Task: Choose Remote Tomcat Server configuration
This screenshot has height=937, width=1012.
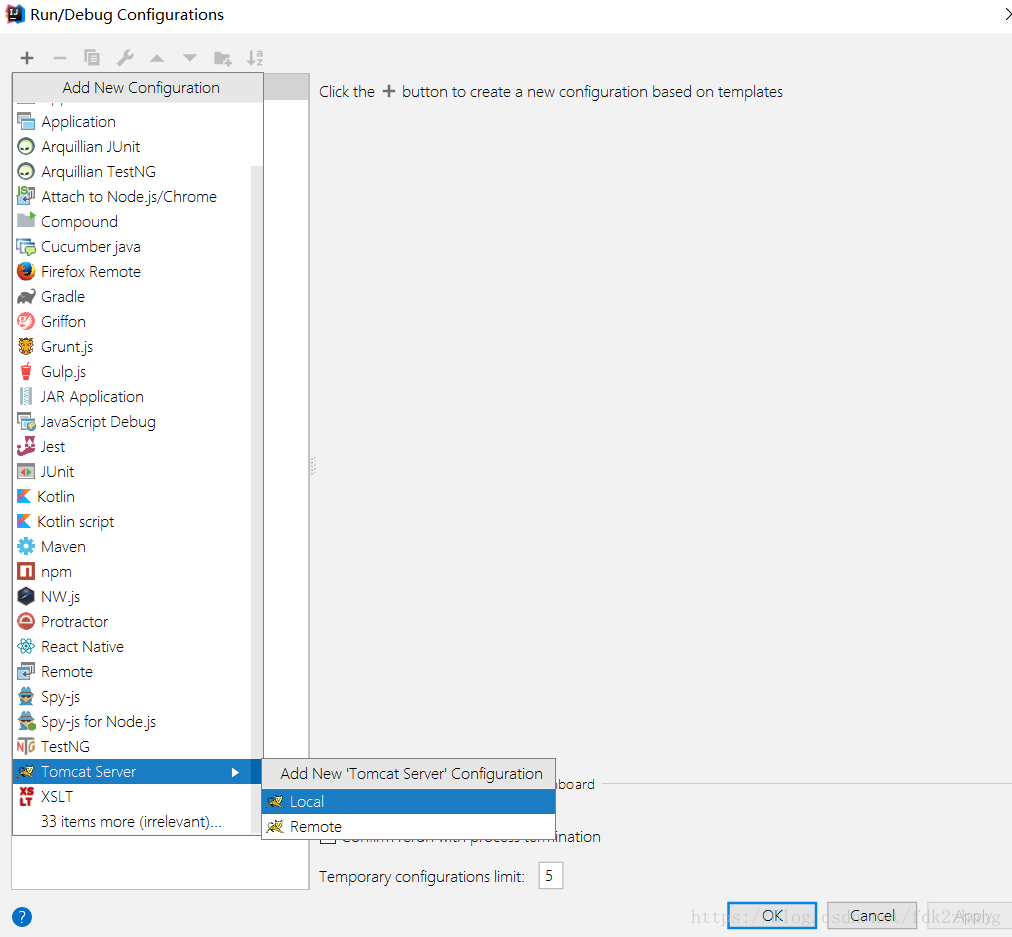Action: (x=409, y=827)
